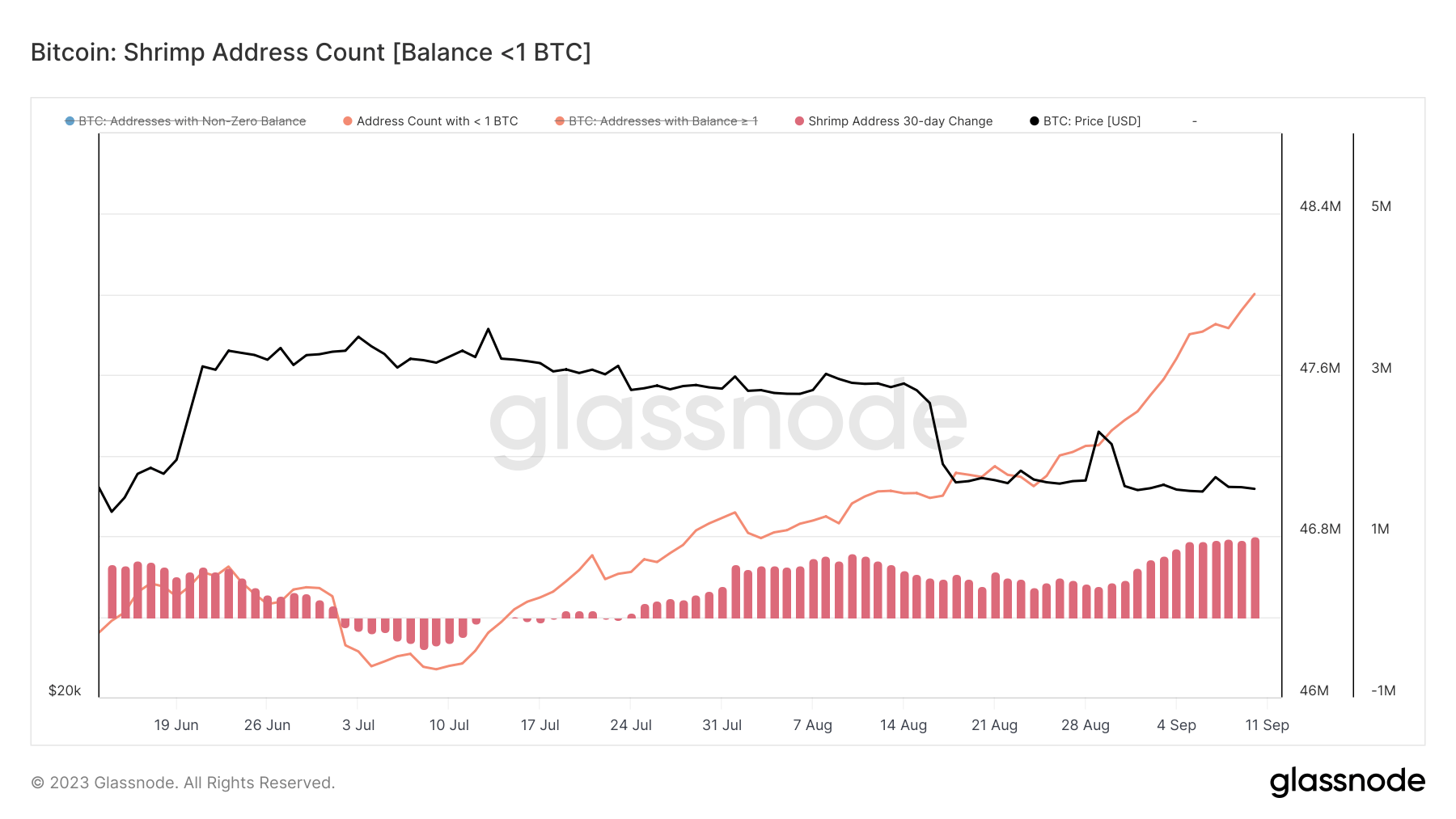1456x819 pixels.
Task: Click the '1M' right axis value
Action: pos(1380,529)
